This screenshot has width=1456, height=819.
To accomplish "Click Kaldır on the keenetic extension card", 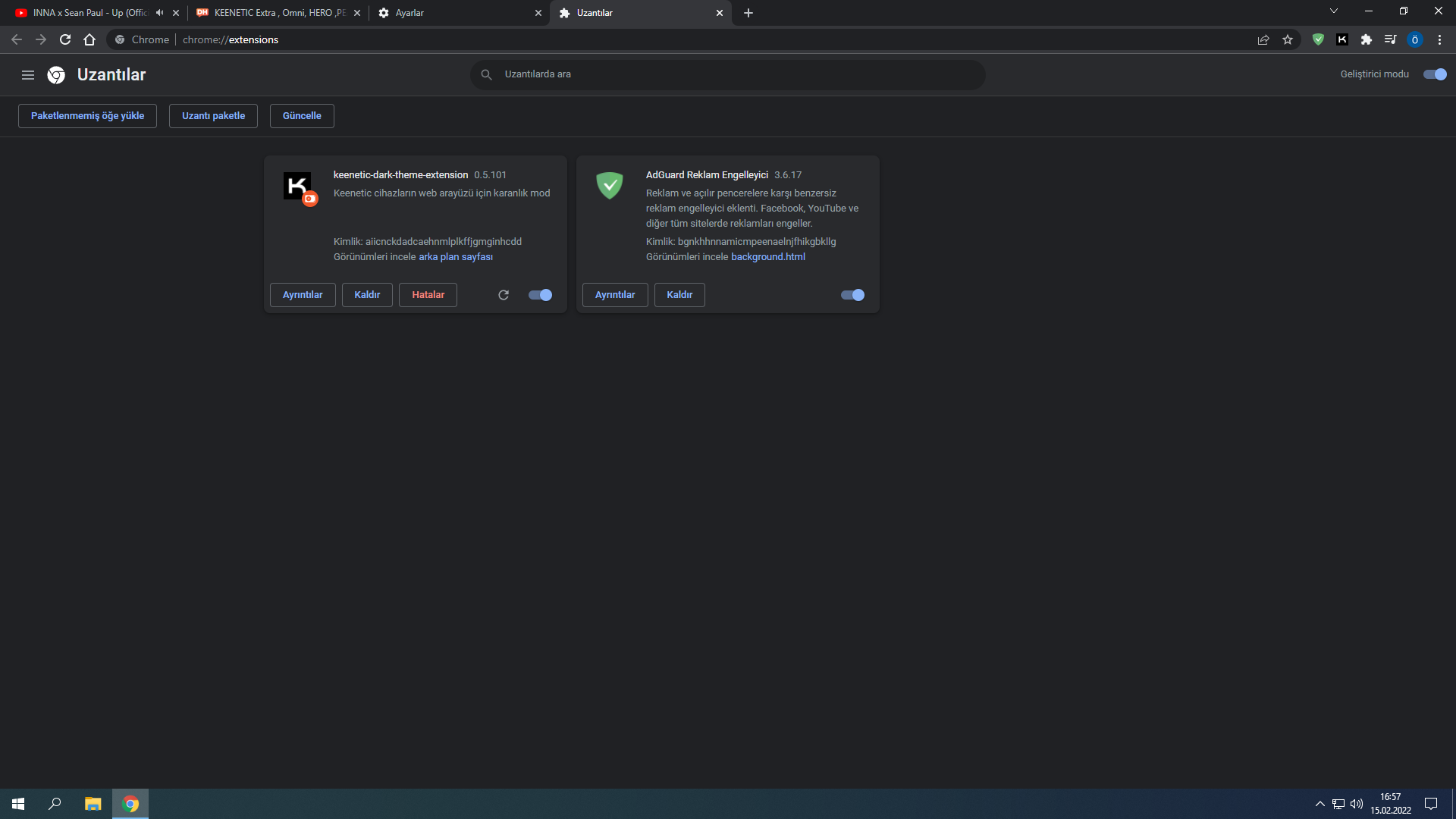I will pos(367,295).
